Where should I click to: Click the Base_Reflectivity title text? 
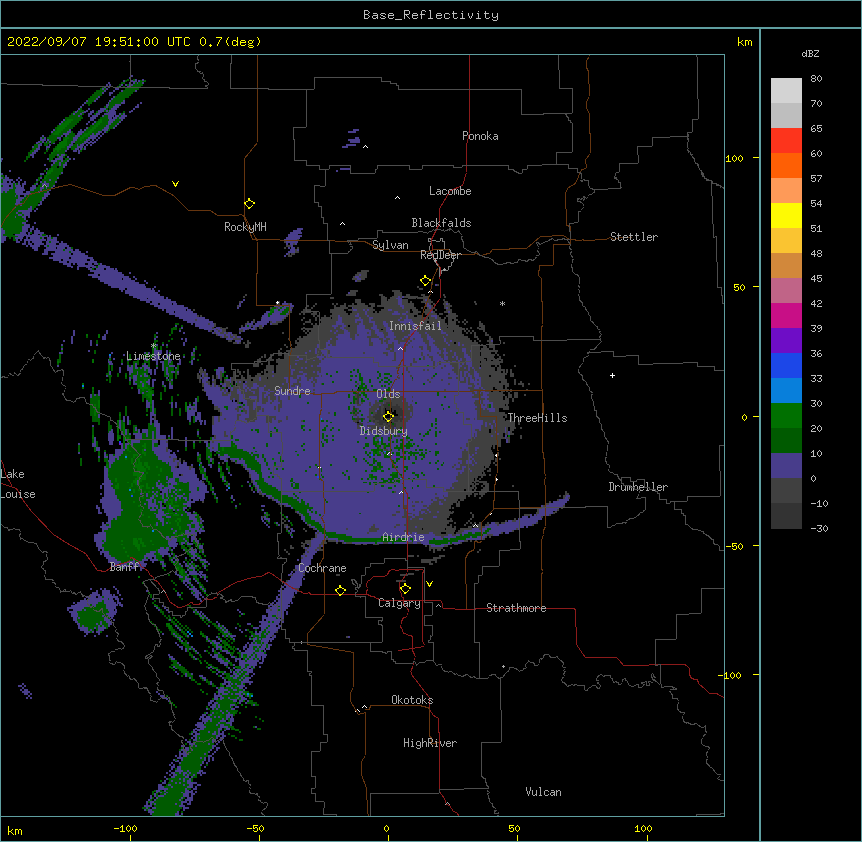tap(431, 15)
